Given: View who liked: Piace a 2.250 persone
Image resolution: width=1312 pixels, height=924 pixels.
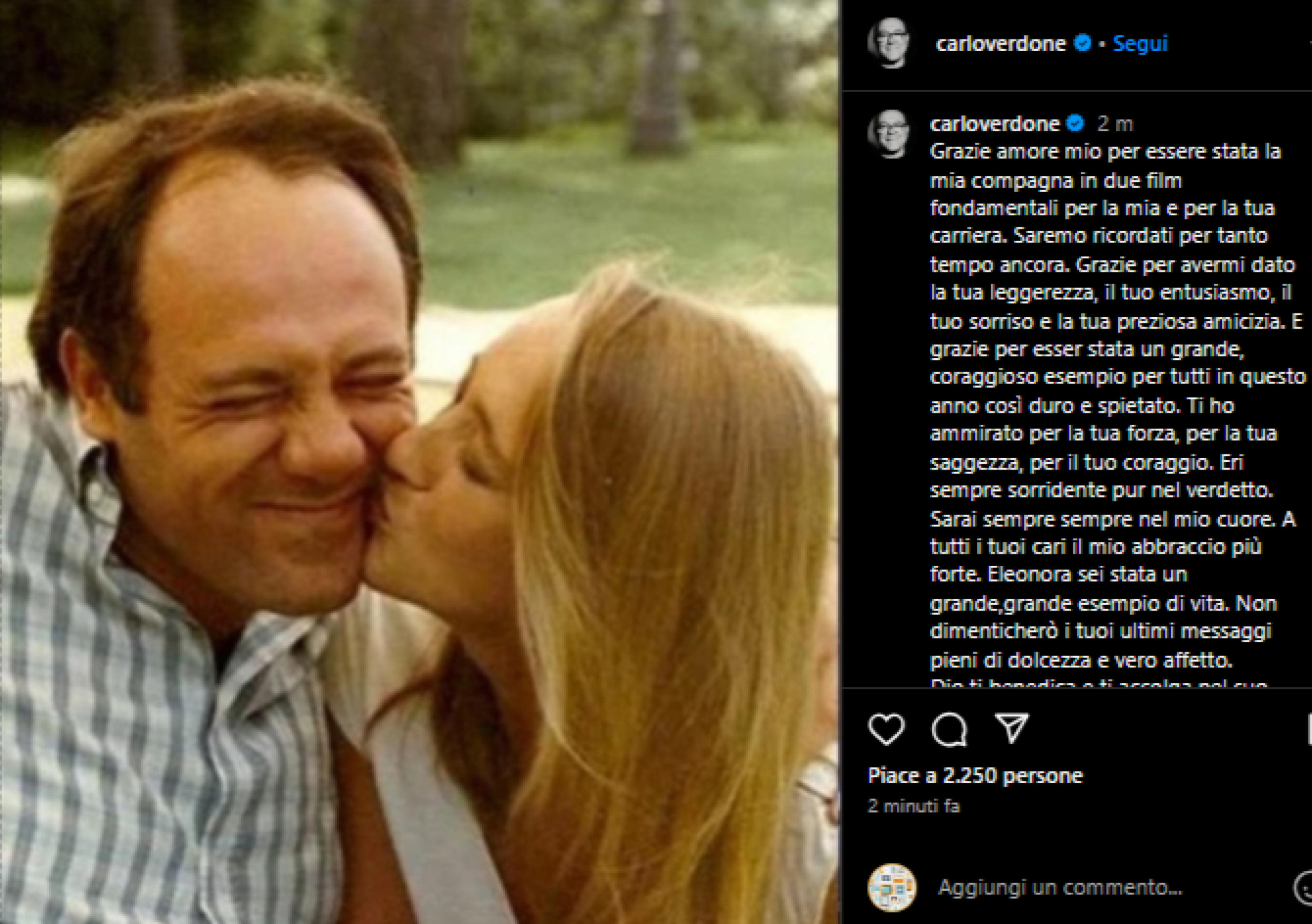Looking at the screenshot, I should [x=975, y=775].
